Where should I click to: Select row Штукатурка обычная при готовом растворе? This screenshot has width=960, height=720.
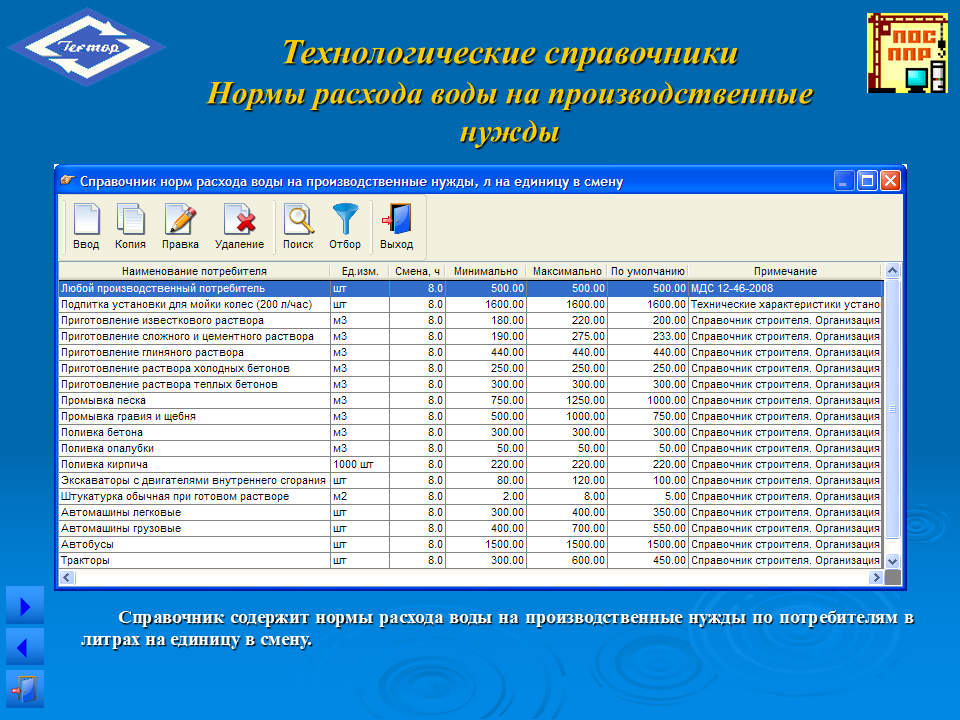click(x=470, y=496)
